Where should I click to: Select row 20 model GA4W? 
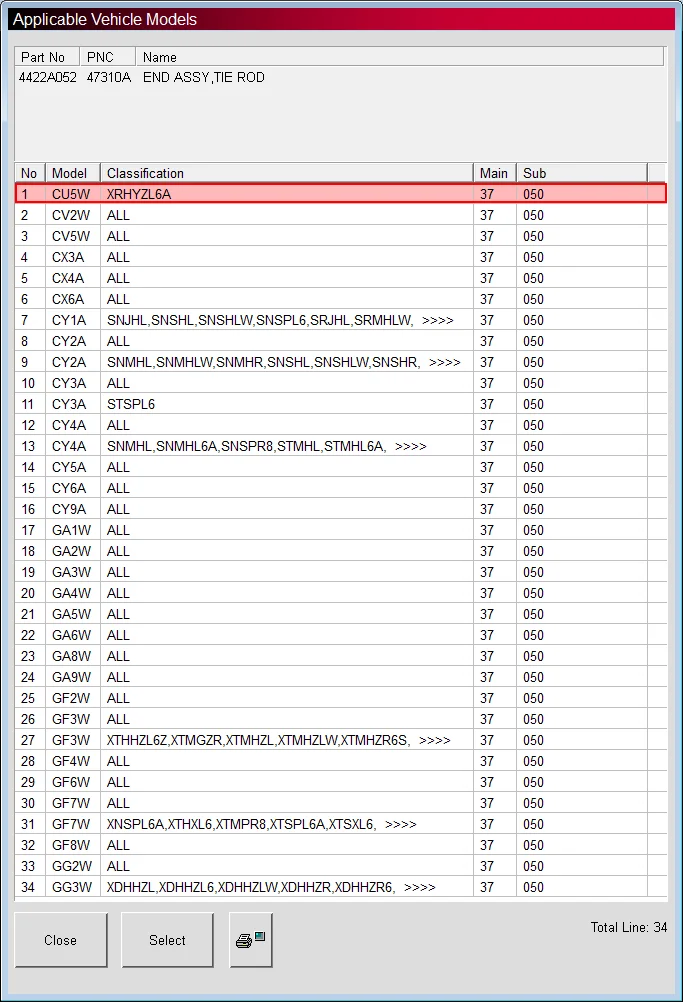click(72, 593)
